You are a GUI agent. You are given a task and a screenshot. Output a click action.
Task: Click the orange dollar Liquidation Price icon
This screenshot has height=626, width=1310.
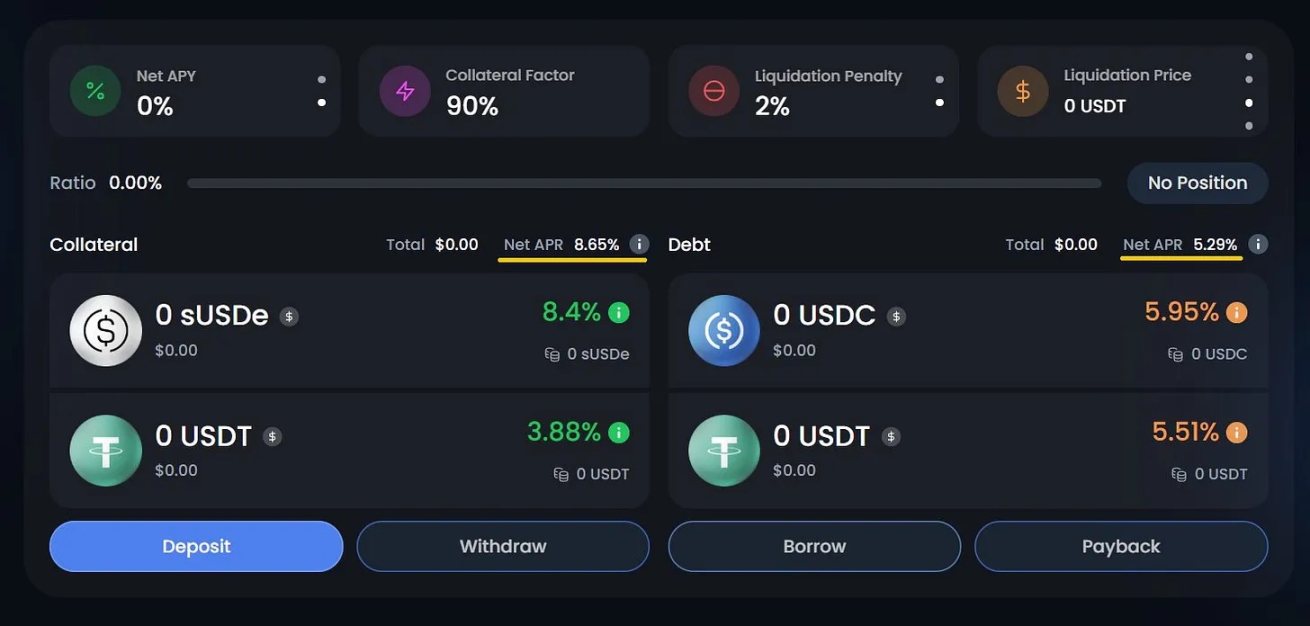point(1022,90)
